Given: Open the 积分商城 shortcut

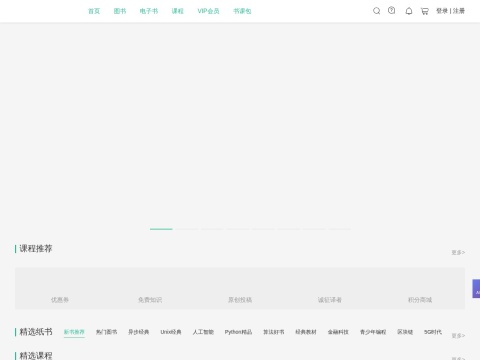Looking at the screenshot, I should click(420, 300).
